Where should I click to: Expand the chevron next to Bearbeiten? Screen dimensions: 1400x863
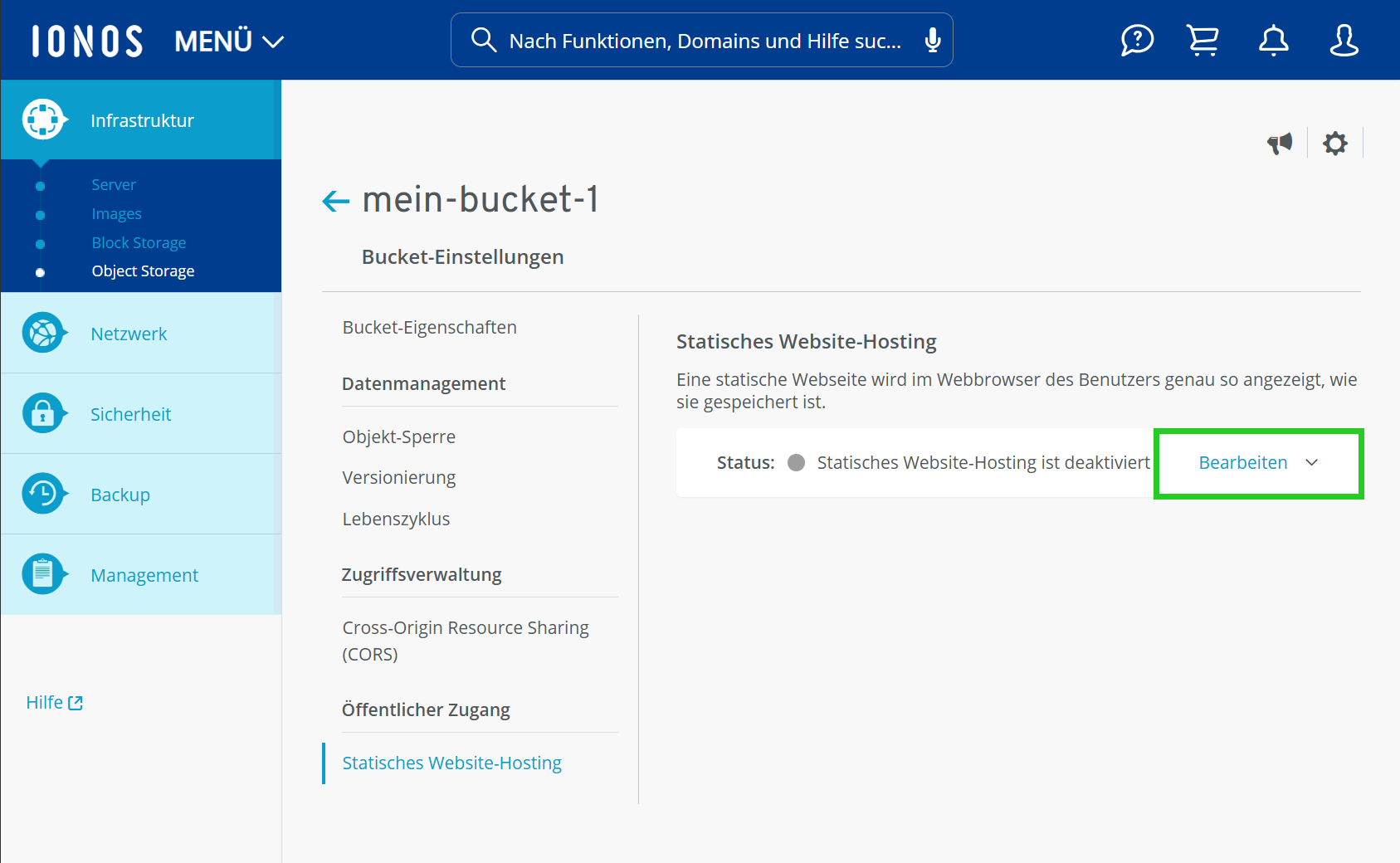point(1311,463)
